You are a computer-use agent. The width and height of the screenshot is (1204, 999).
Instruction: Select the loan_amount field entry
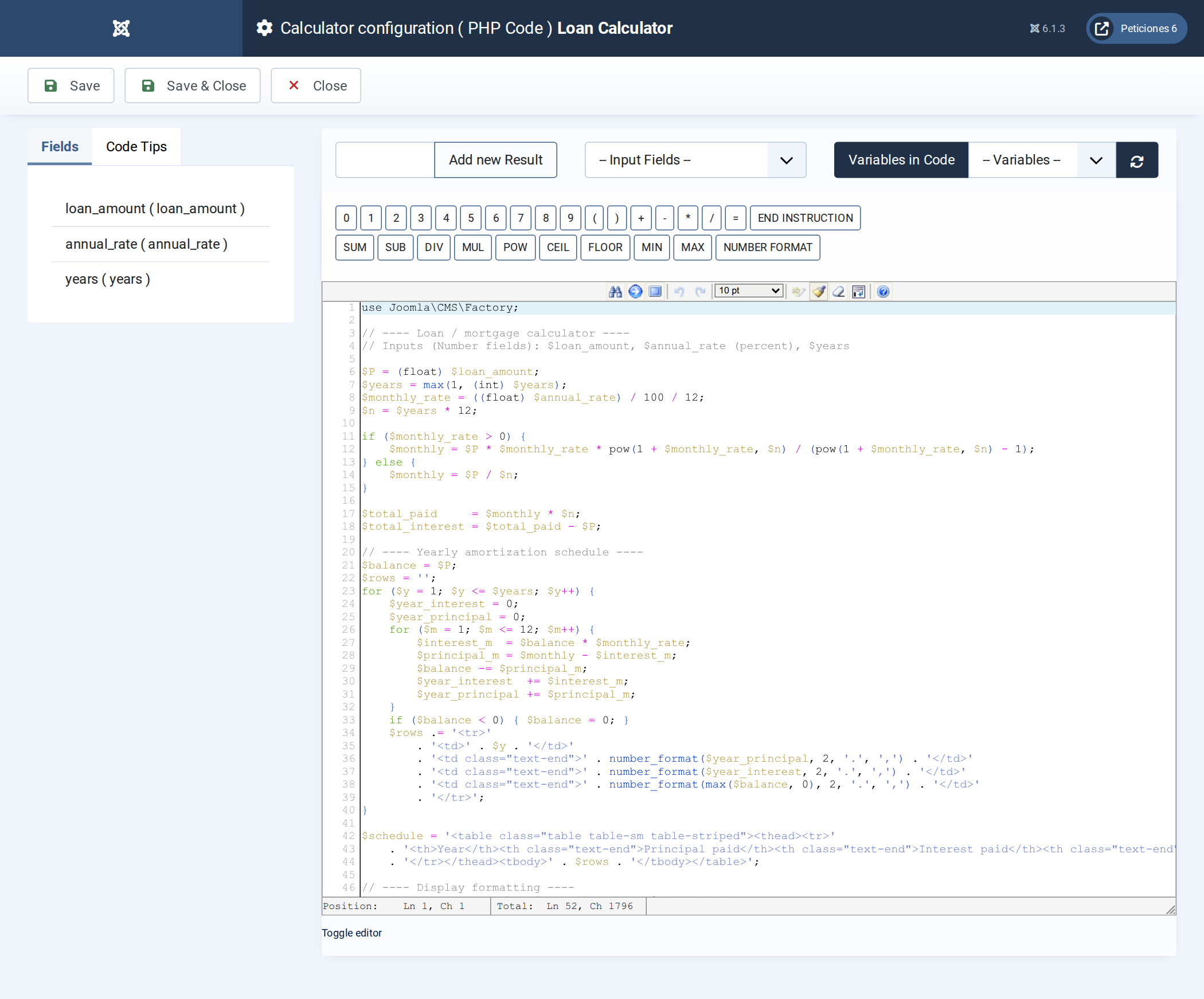pos(155,209)
